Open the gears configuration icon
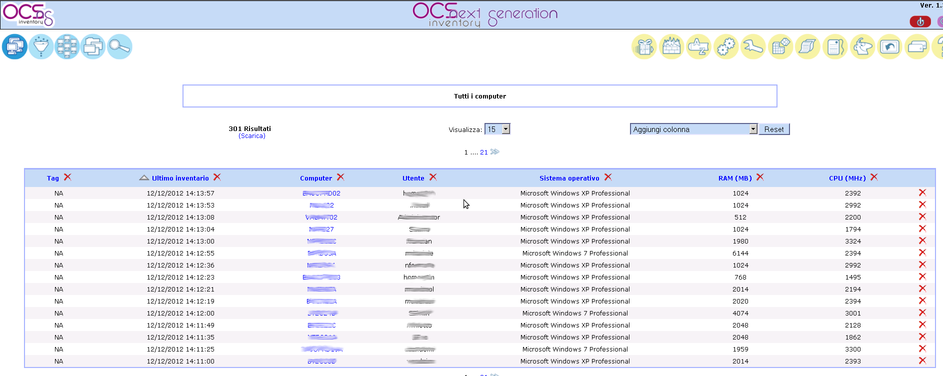The image size is (943, 376). 726,46
